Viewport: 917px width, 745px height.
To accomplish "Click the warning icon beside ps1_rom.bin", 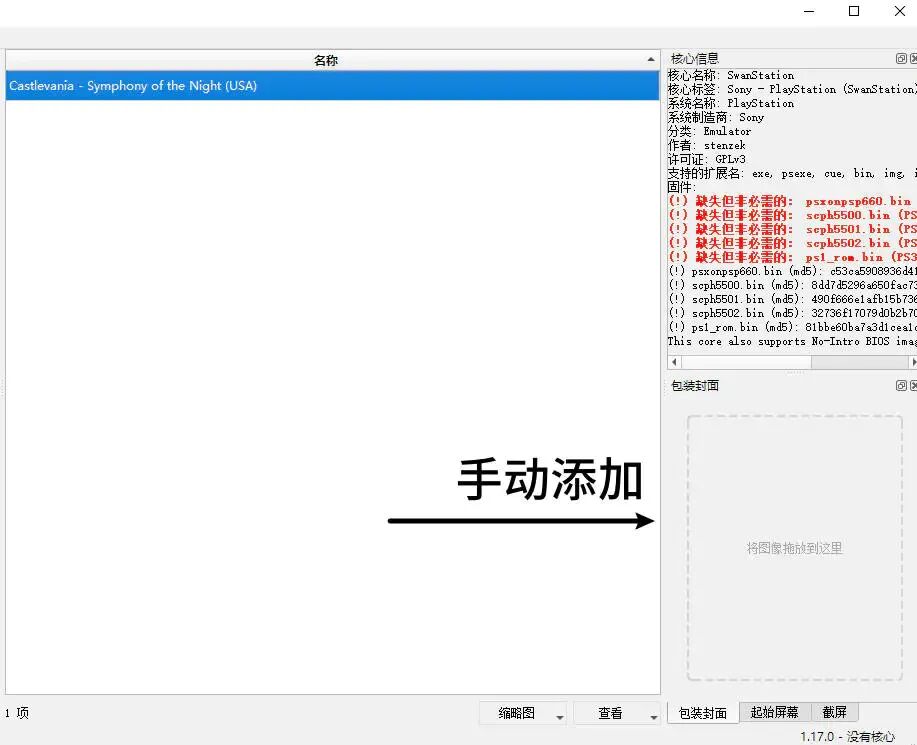I will (x=678, y=256).
